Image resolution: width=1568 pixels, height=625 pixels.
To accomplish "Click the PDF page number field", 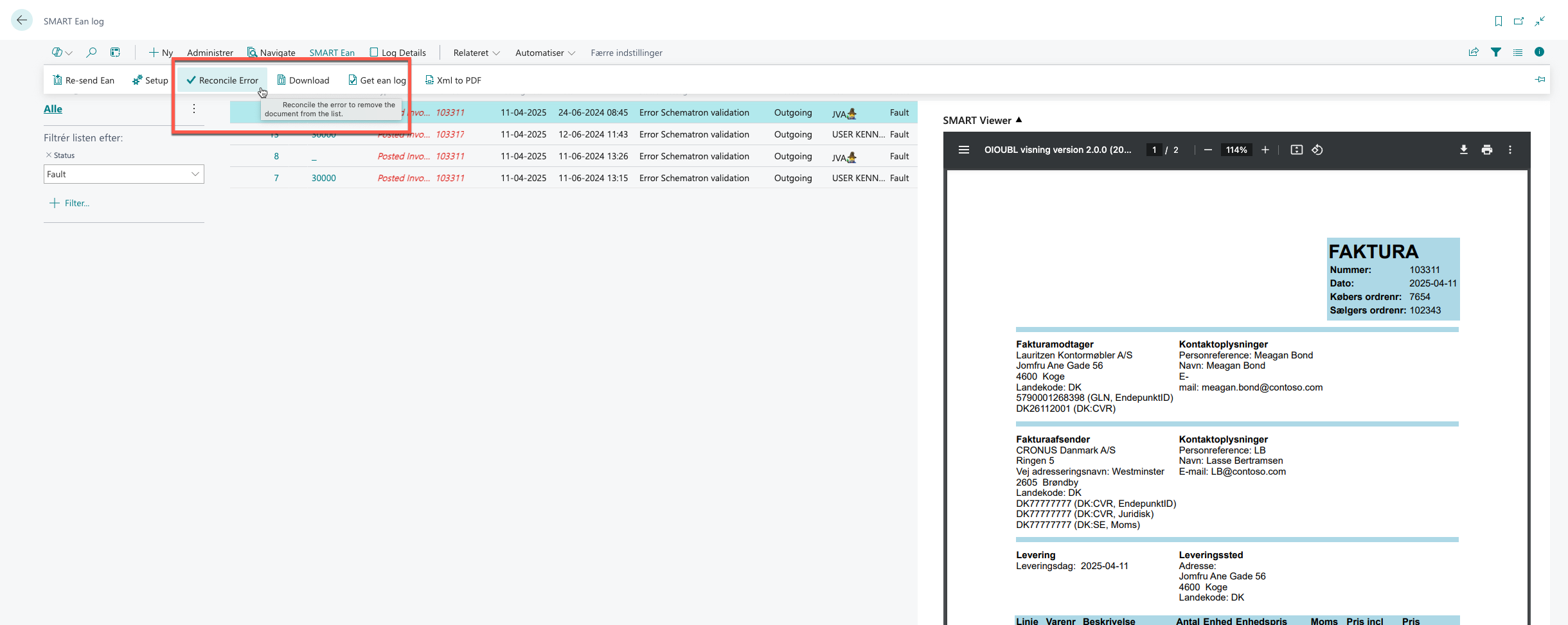I will tap(1154, 150).
